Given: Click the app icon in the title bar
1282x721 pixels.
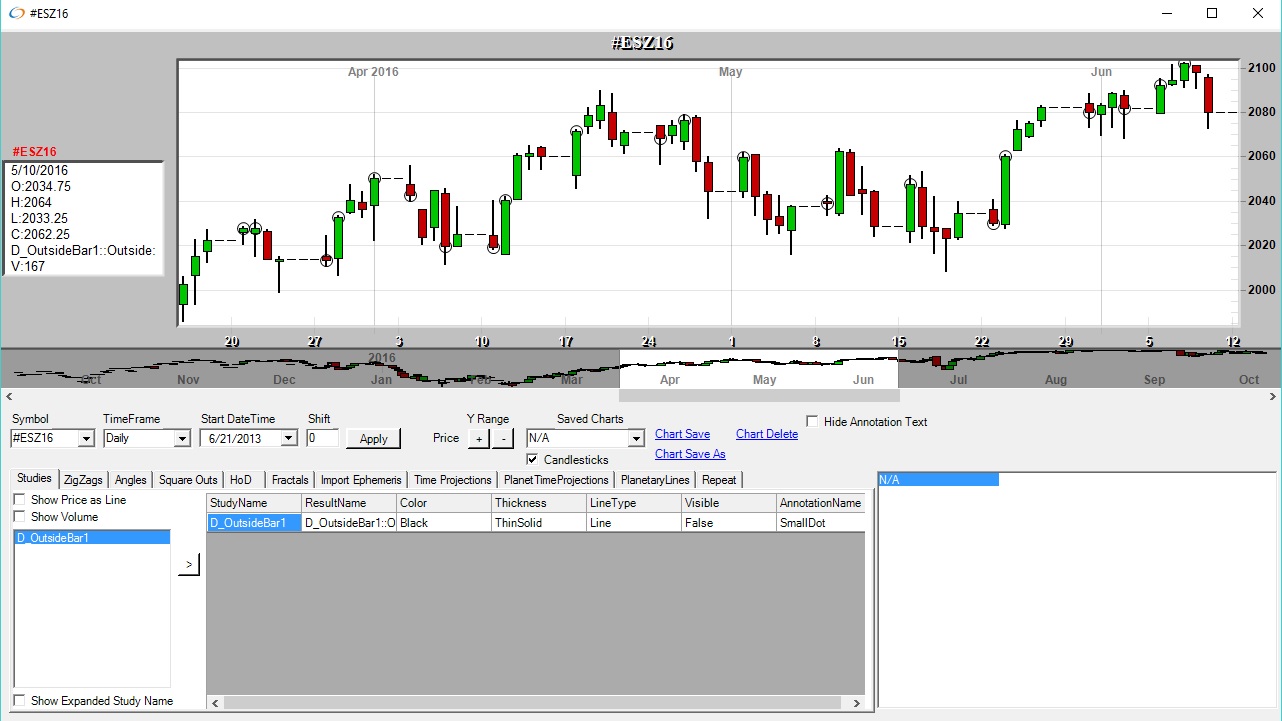Looking at the screenshot, I should [x=16, y=13].
